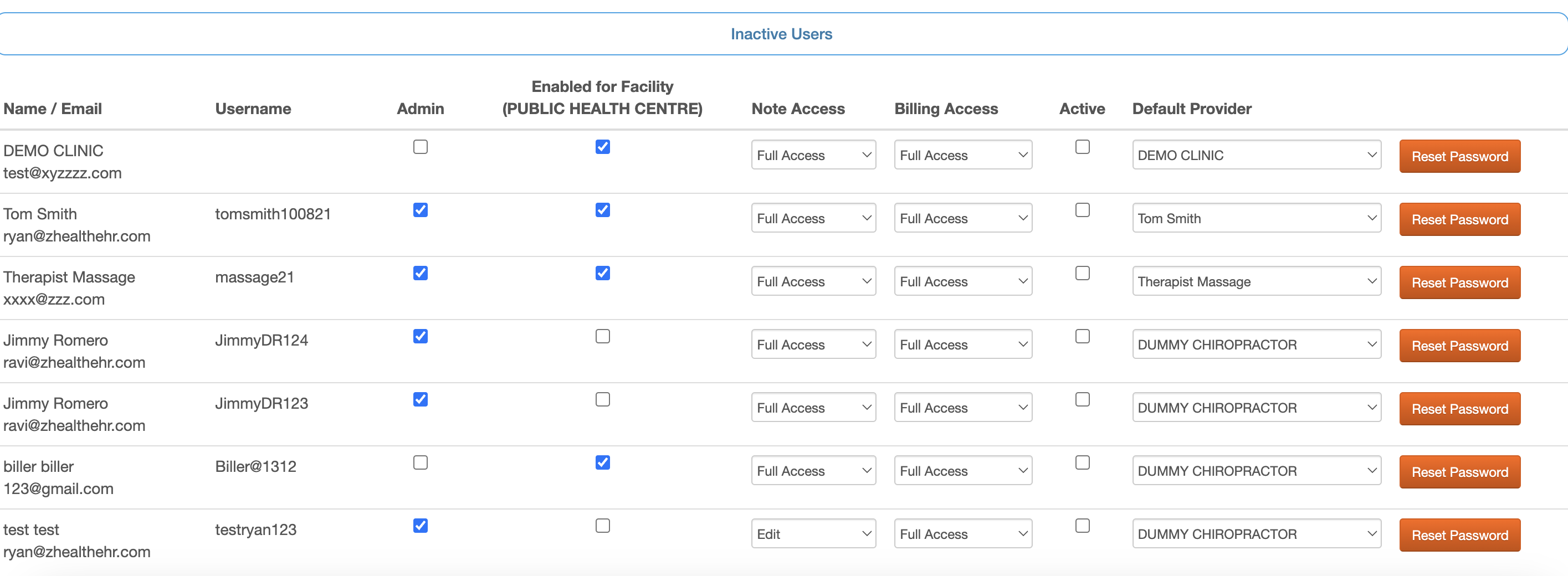
Task: Open Note Access dropdown for DEMO CLINIC
Action: point(813,155)
